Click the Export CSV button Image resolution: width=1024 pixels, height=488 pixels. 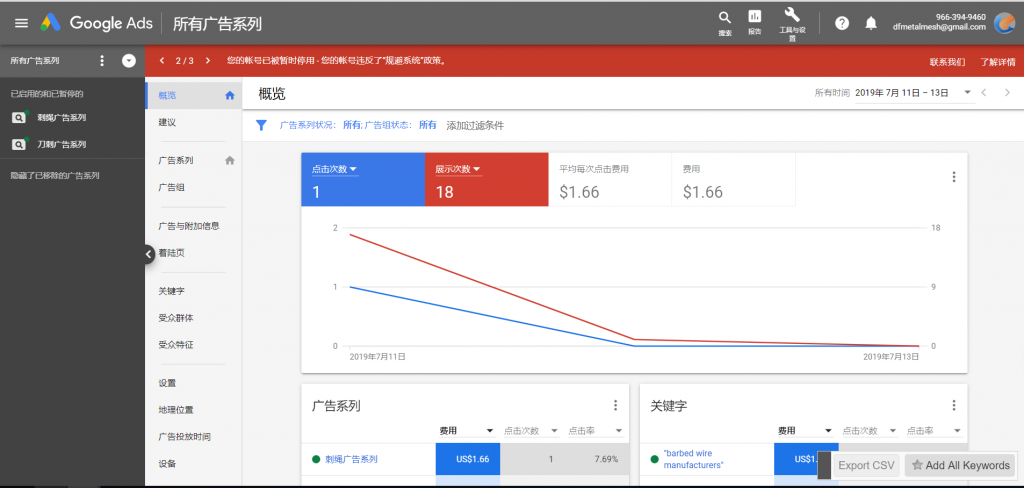[x=865, y=465]
